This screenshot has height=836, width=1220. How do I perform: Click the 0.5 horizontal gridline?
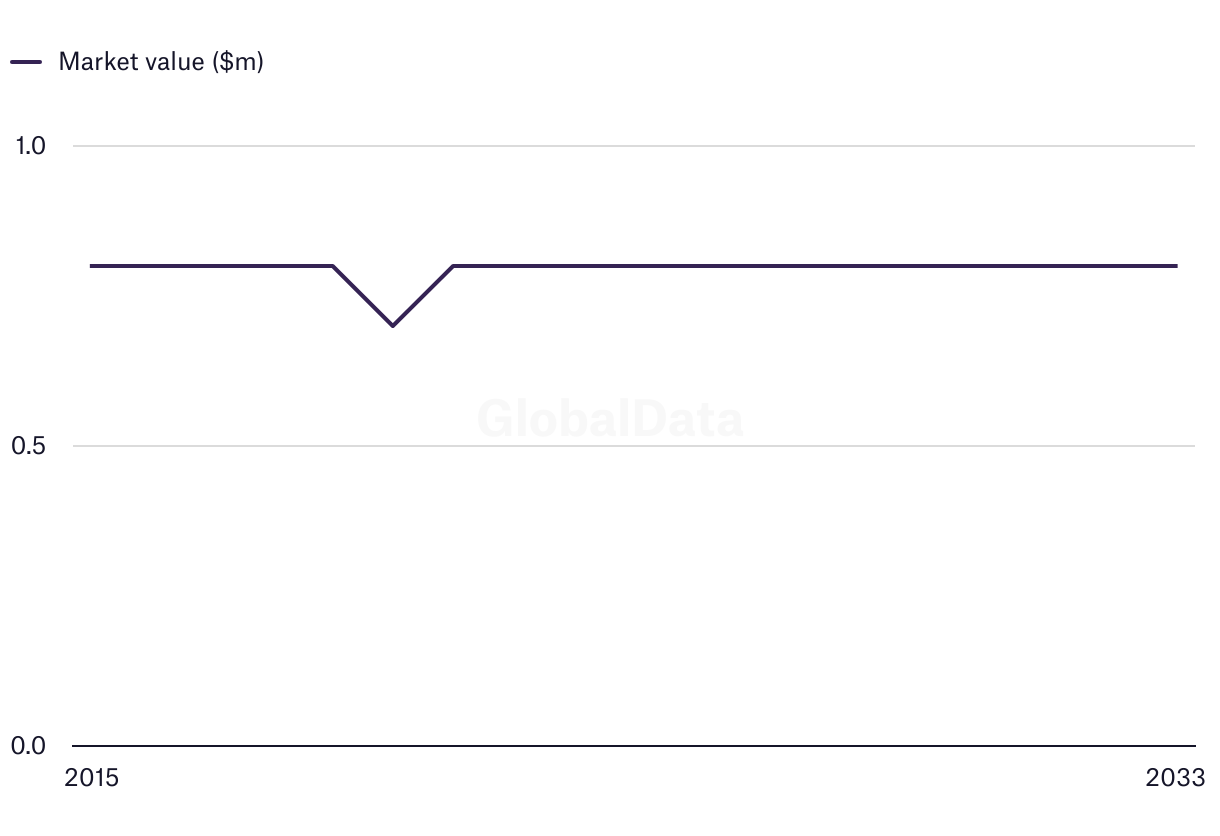pos(634,446)
